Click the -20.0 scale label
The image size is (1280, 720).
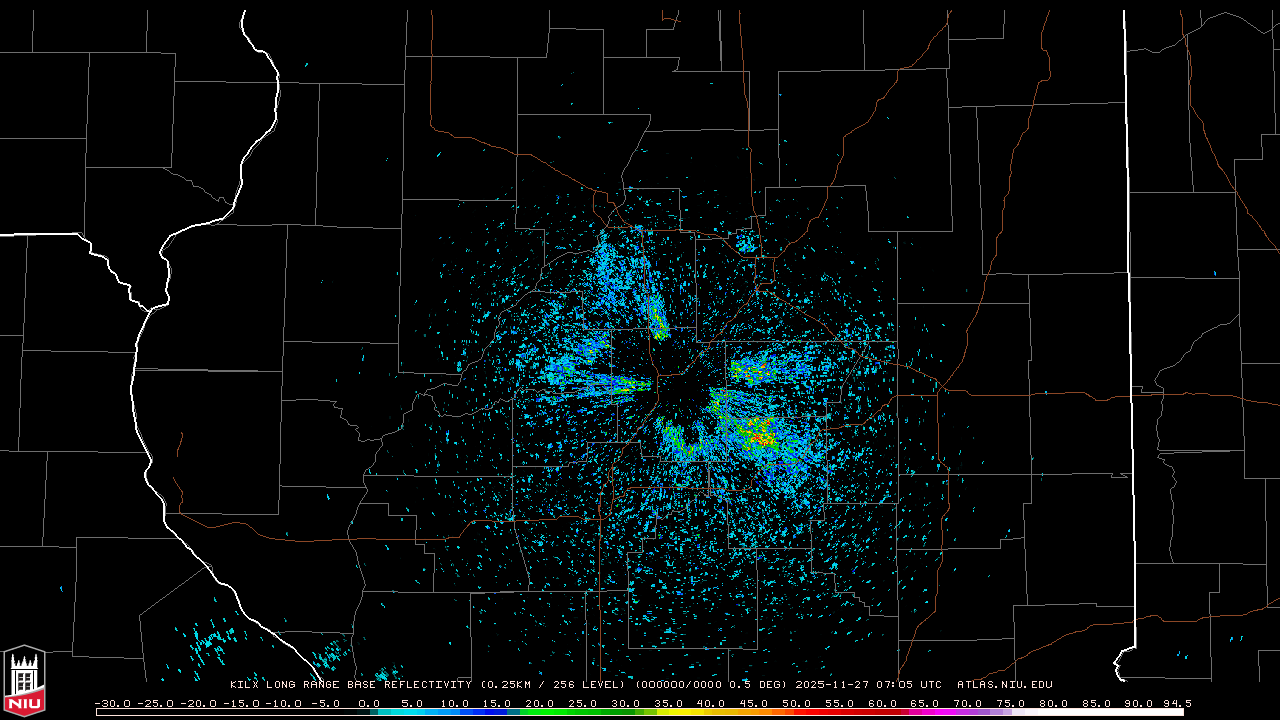(197, 703)
